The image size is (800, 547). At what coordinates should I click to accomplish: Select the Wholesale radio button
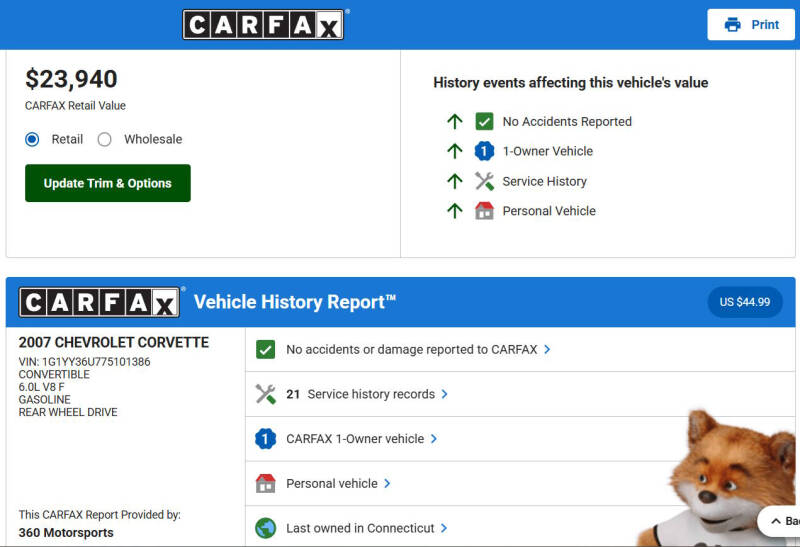pos(104,139)
